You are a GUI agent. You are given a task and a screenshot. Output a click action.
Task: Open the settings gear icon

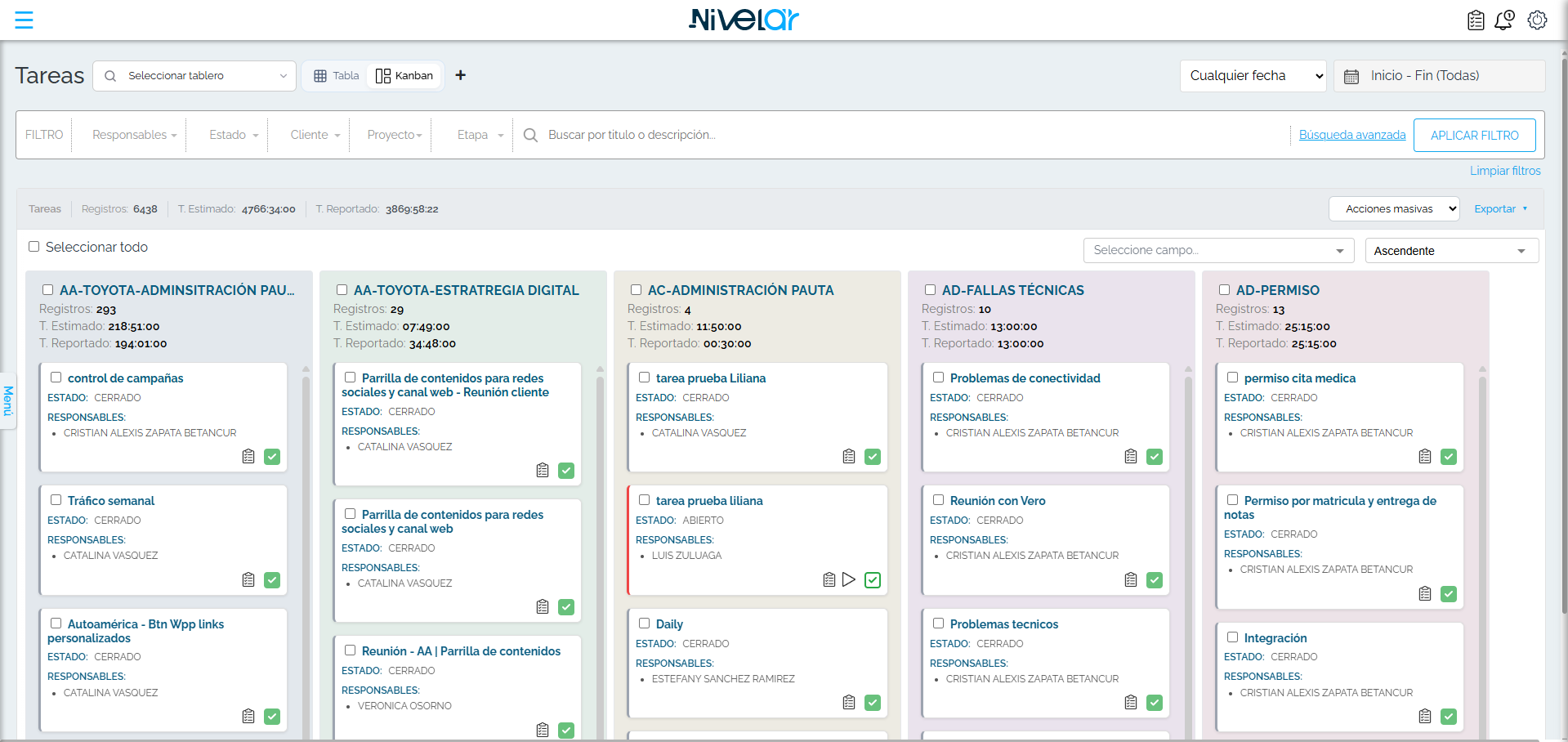tap(1537, 20)
